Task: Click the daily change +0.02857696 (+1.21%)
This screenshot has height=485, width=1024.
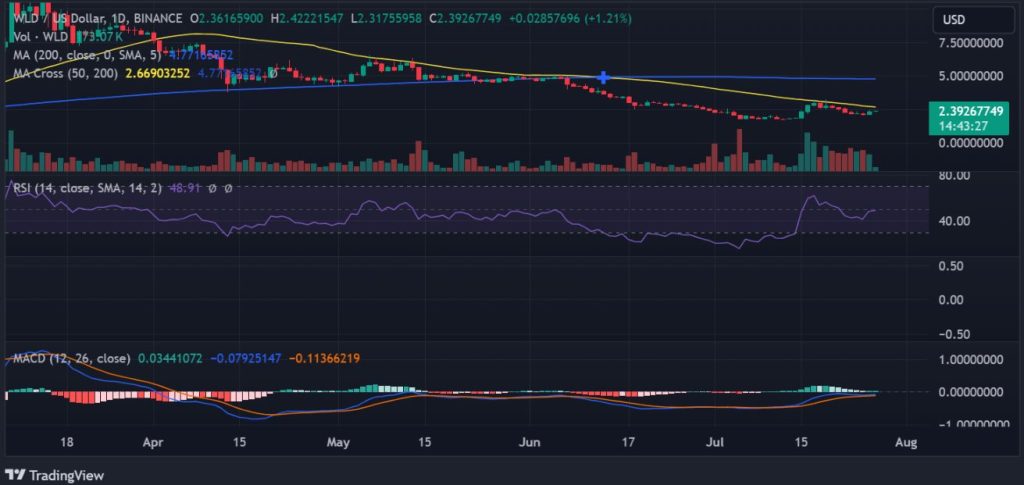Action: pyautogui.click(x=570, y=19)
